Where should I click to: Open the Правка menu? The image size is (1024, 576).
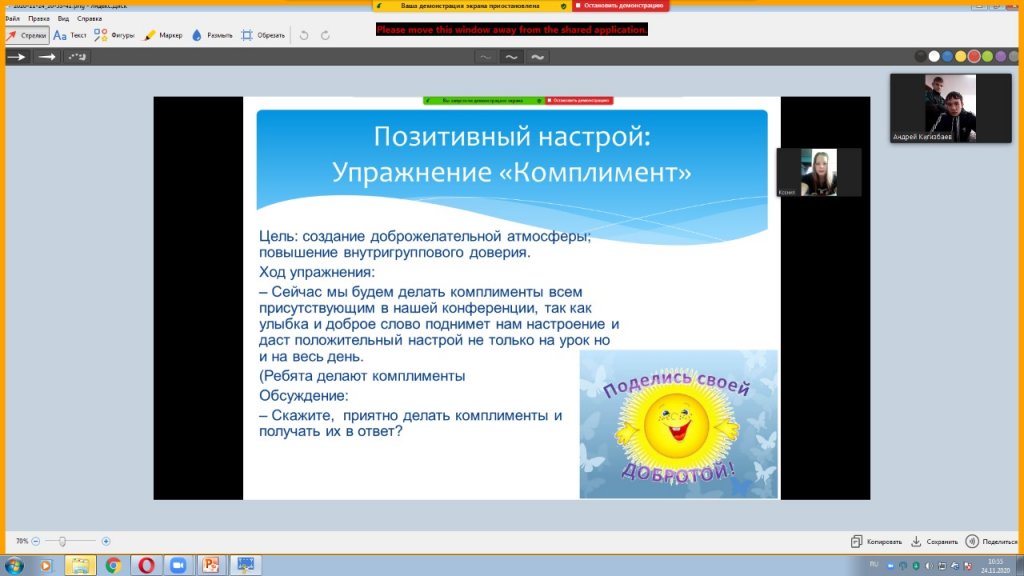click(x=39, y=18)
